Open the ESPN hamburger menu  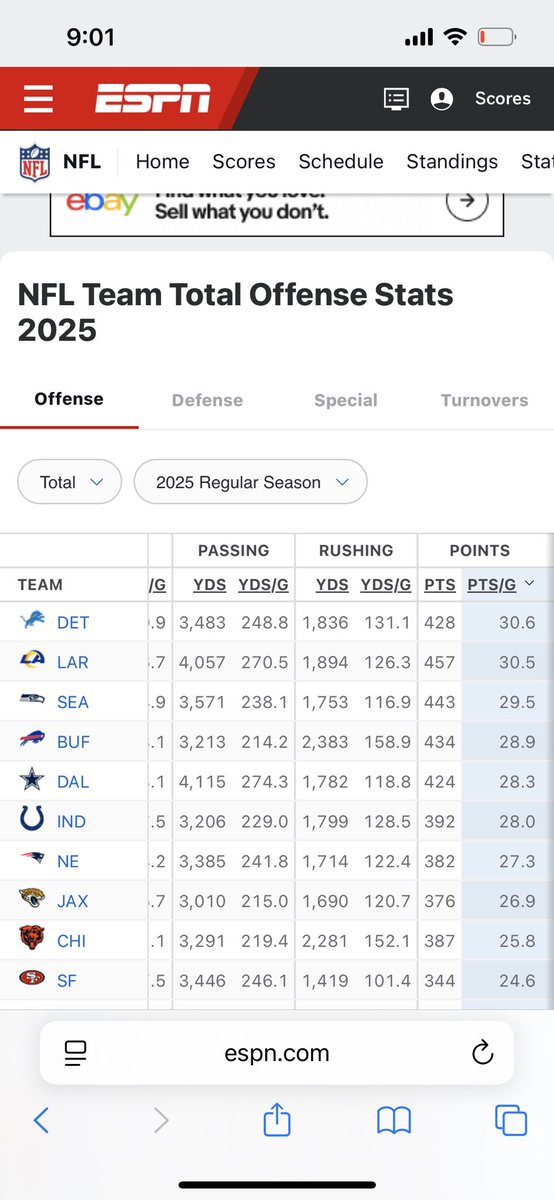(38, 98)
